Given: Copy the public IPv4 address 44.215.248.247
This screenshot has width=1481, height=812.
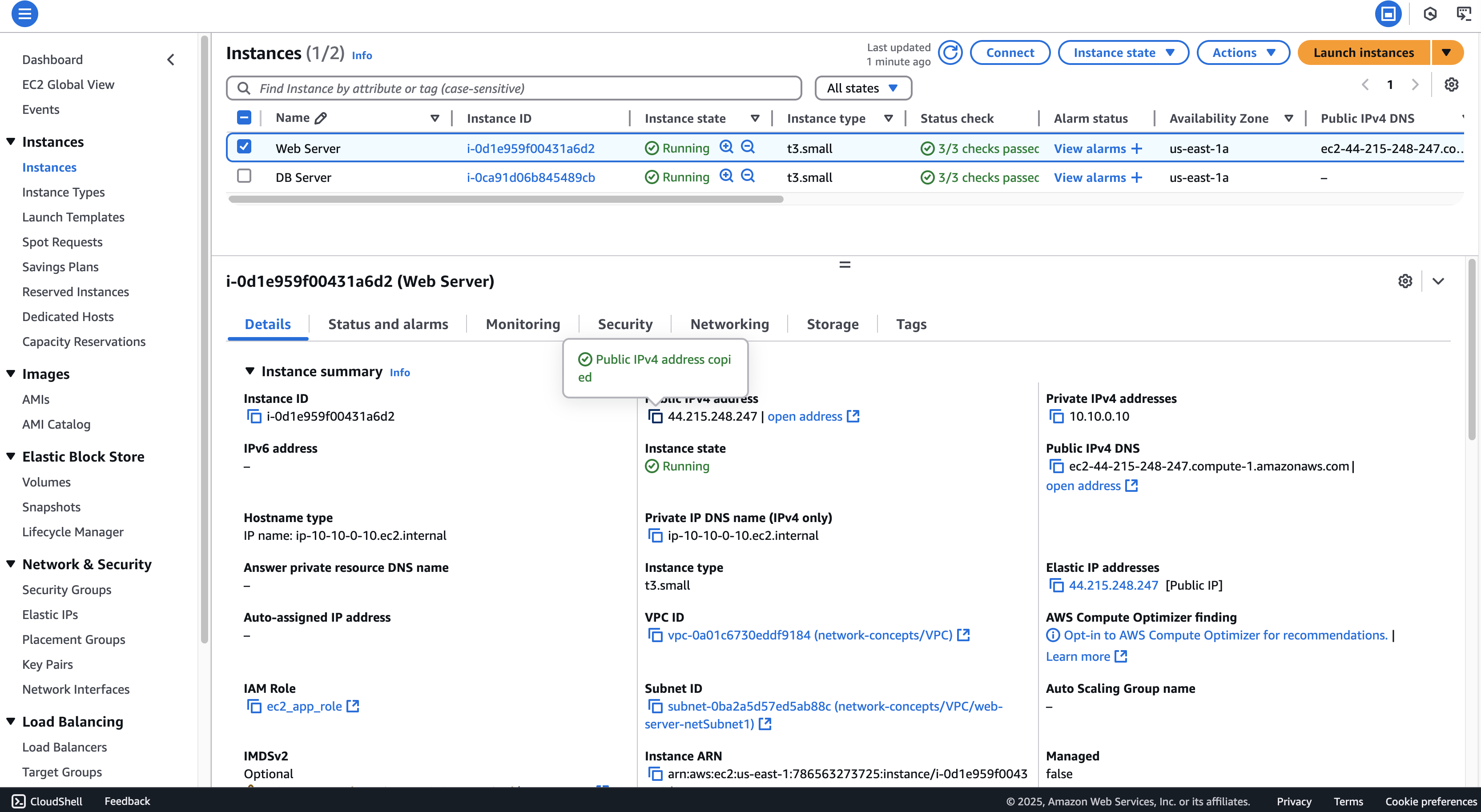Looking at the screenshot, I should click(x=655, y=416).
